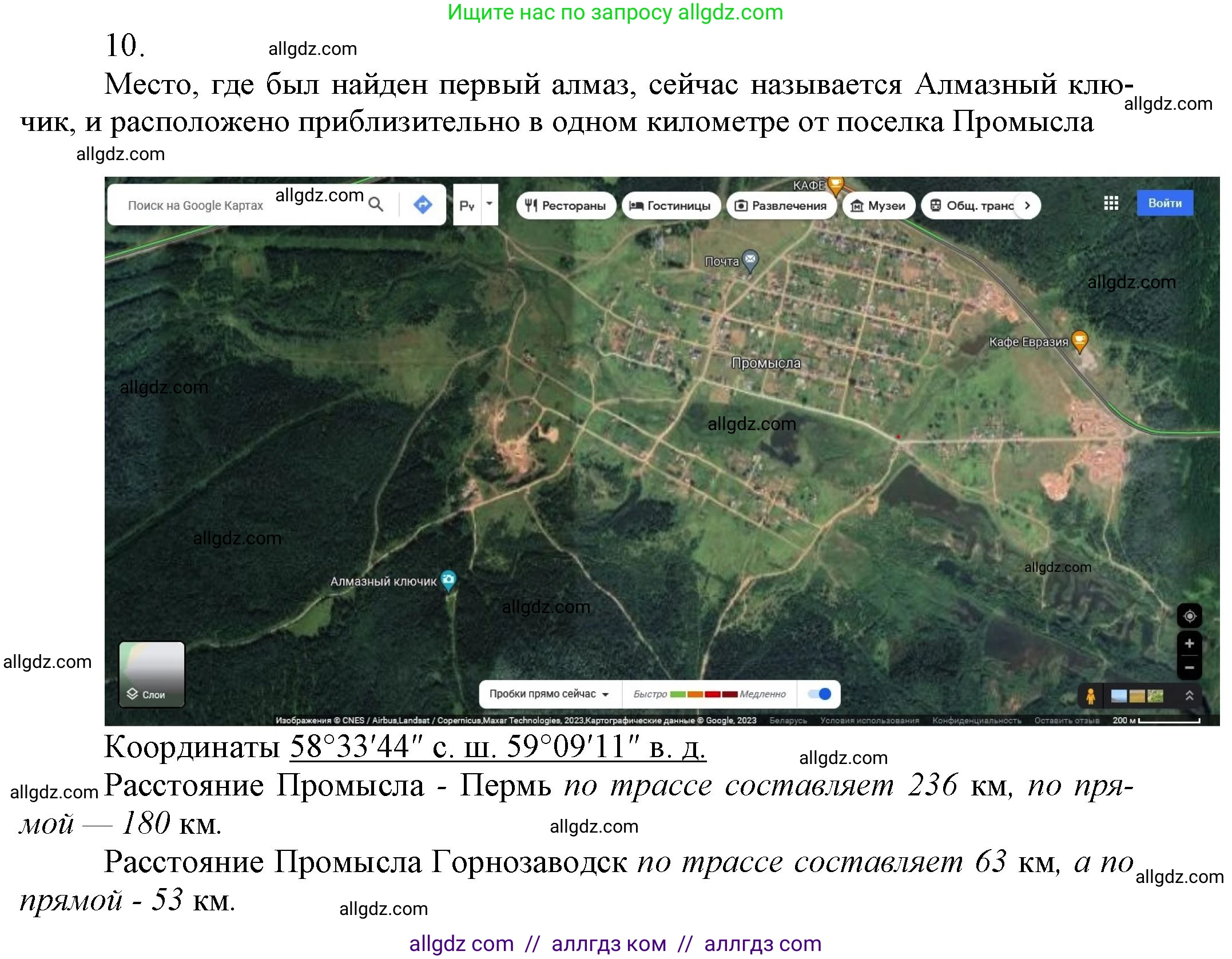This screenshot has height=959, width=1232.
Task: Click in the Поиск на Google Картах field
Action: coord(197,205)
